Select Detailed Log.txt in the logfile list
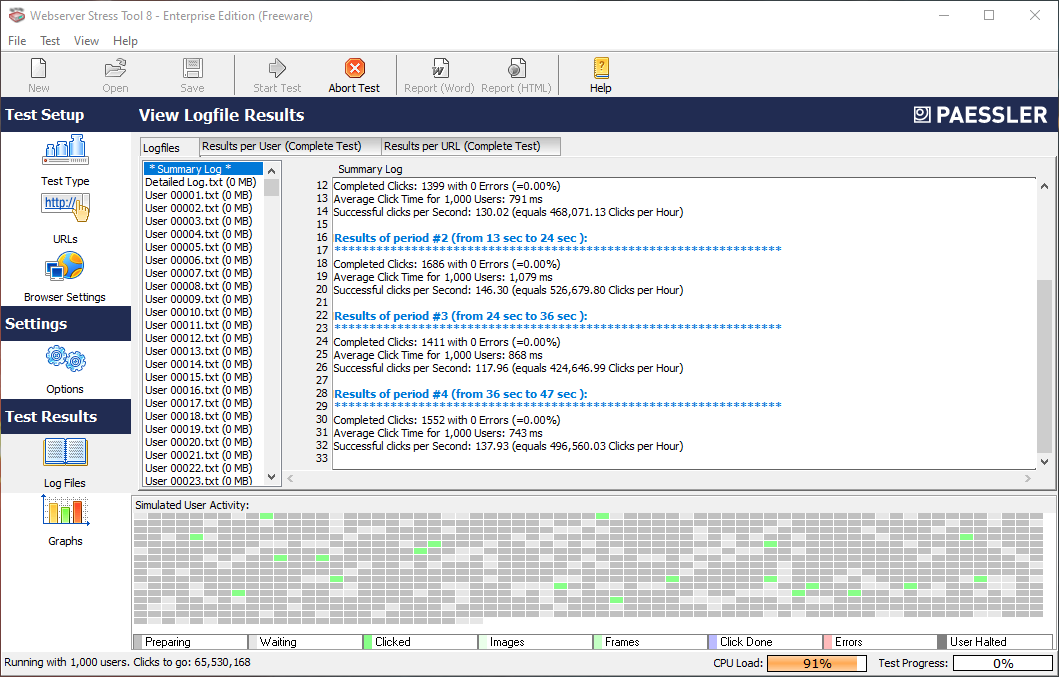This screenshot has height=677, width=1059. click(x=199, y=179)
